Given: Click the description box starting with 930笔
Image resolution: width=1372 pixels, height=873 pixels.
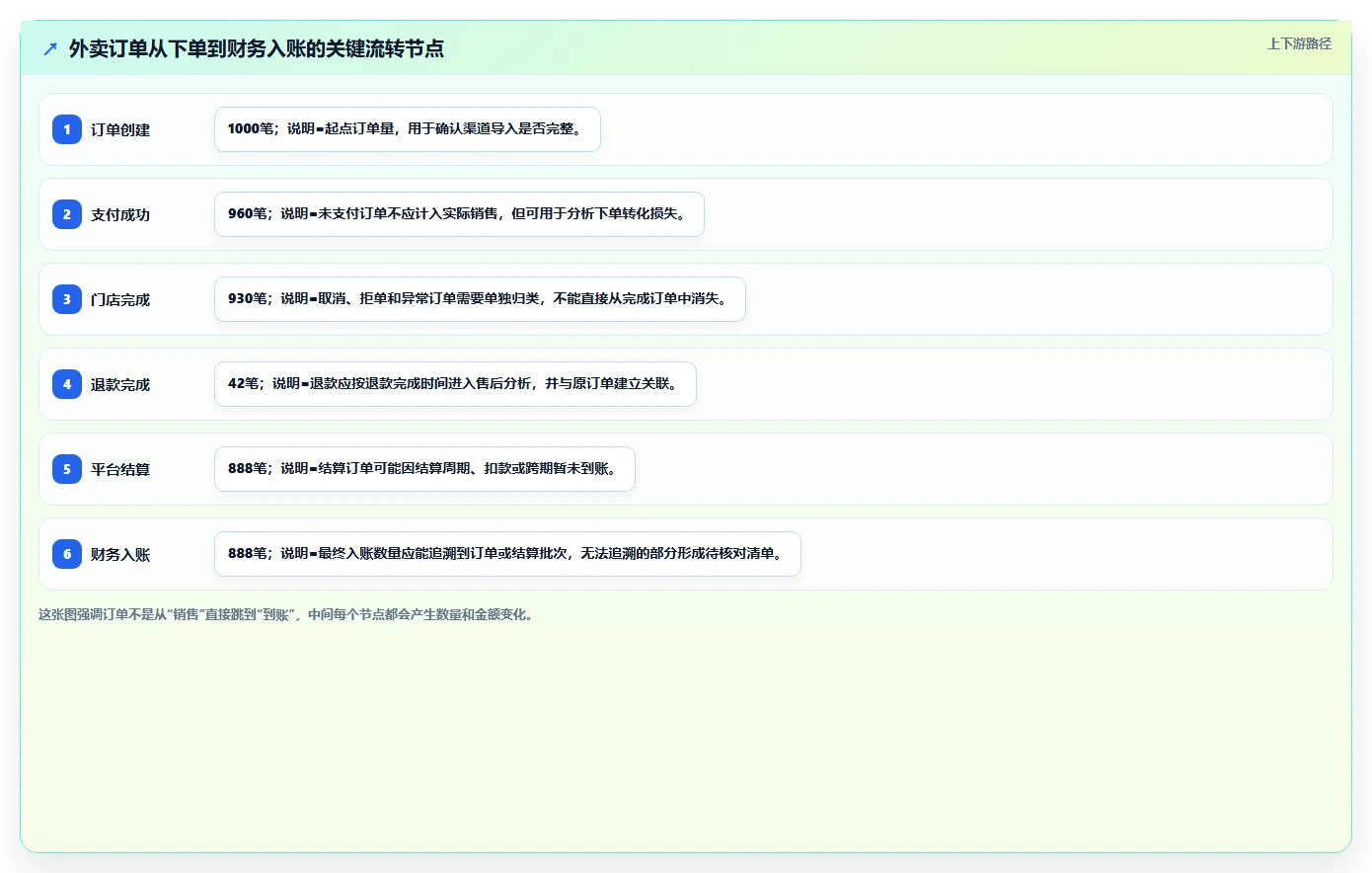Looking at the screenshot, I should pyautogui.click(x=480, y=299).
